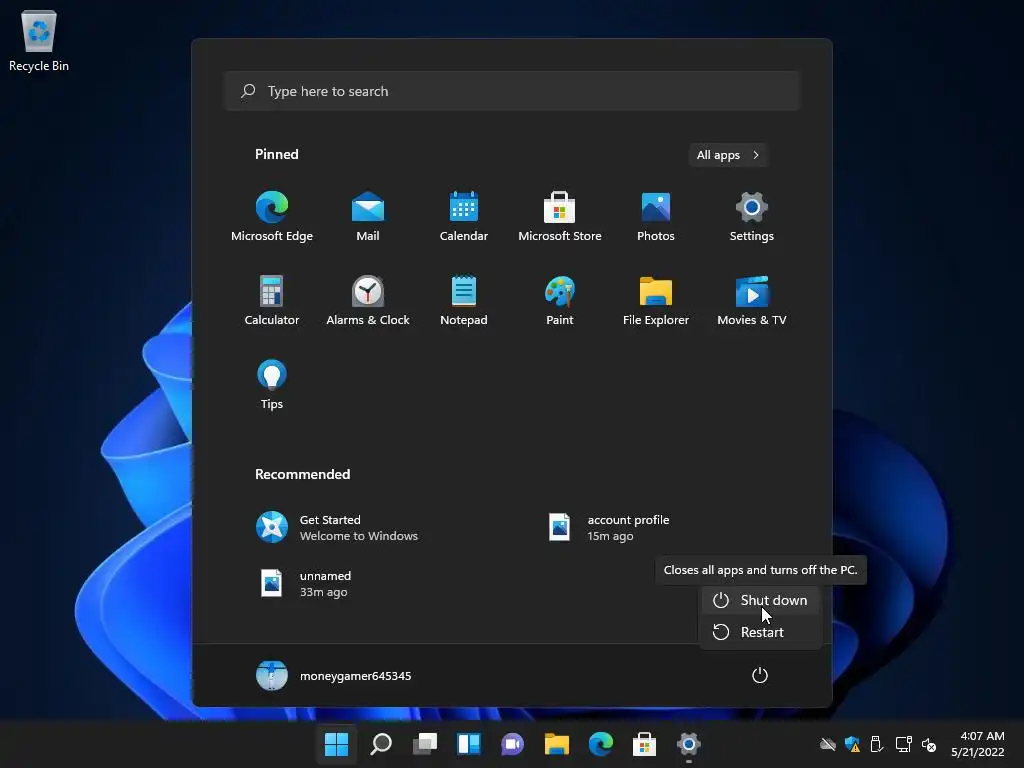This screenshot has height=768, width=1024.
Task: Click the Type here to search box
Action: (x=512, y=91)
